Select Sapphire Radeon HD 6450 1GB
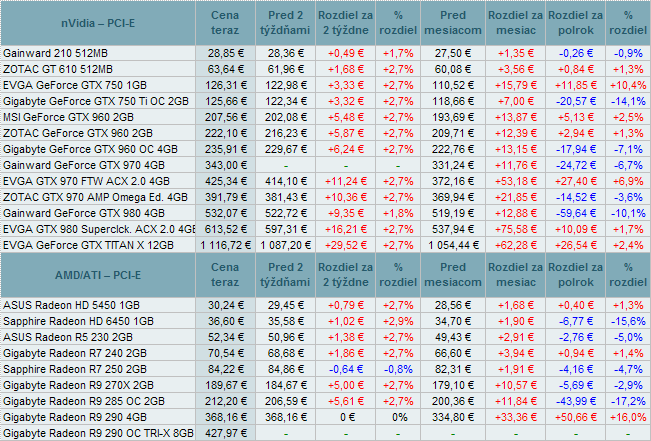 click(78, 321)
